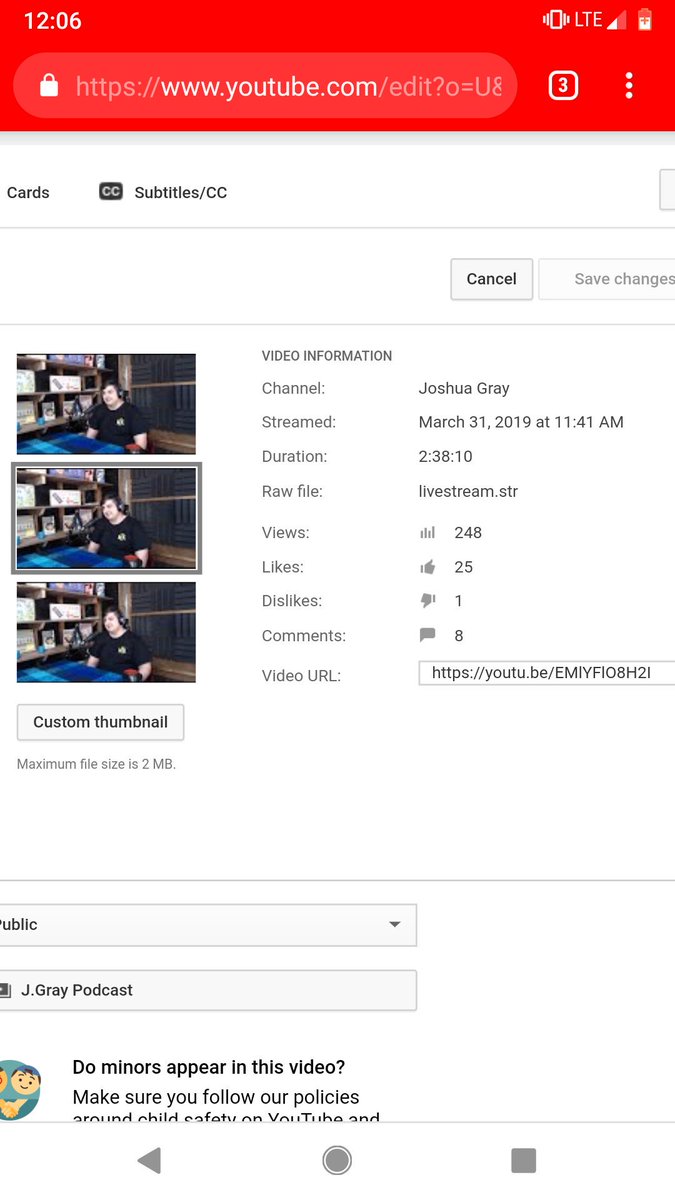Click the channel name Joshua Gray
This screenshot has width=675, height=1200.
pyautogui.click(x=464, y=388)
